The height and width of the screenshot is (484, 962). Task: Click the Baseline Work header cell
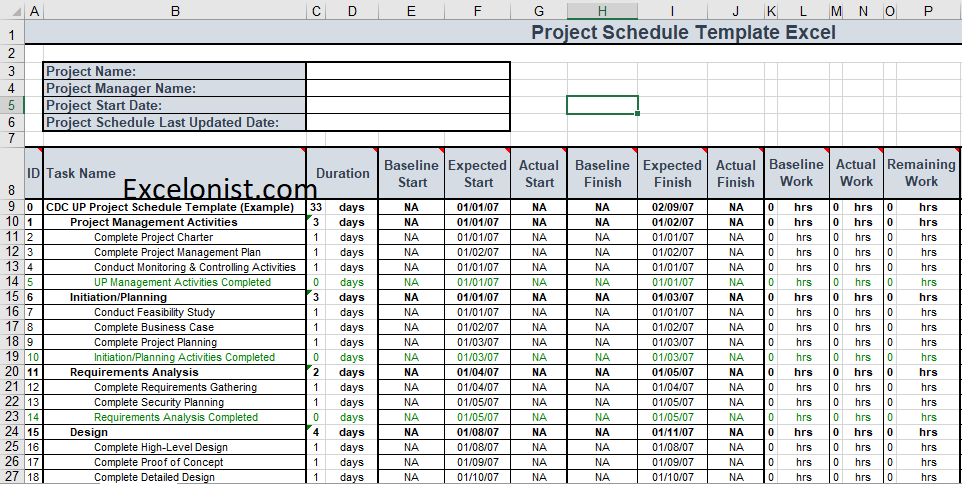(x=796, y=173)
